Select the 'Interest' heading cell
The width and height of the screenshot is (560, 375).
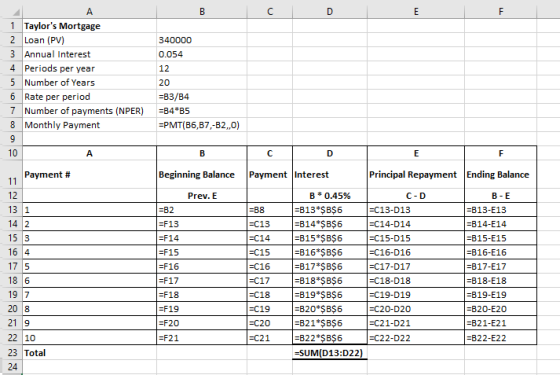(330, 174)
